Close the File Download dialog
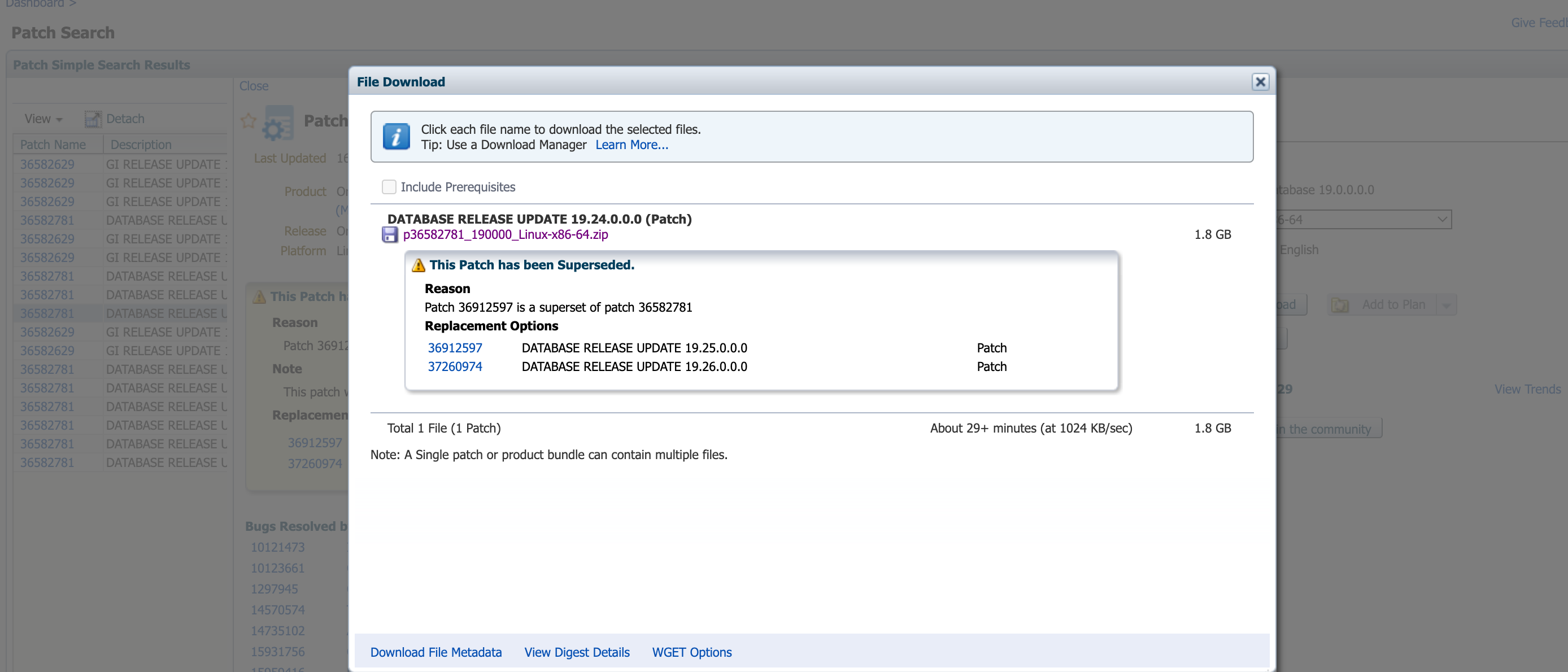This screenshot has height=672, width=1568. [1260, 82]
